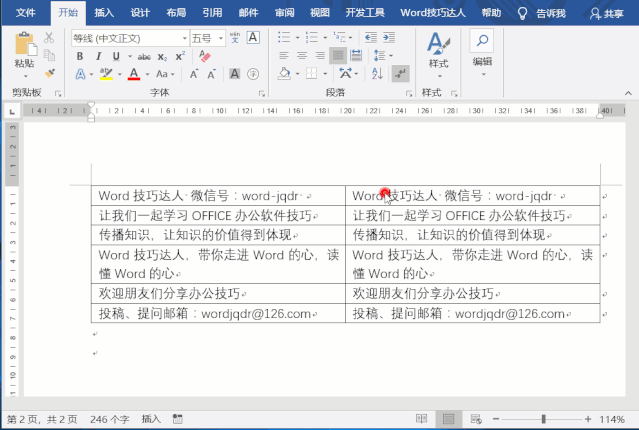Open font color dropdown arrow

(x=147, y=74)
